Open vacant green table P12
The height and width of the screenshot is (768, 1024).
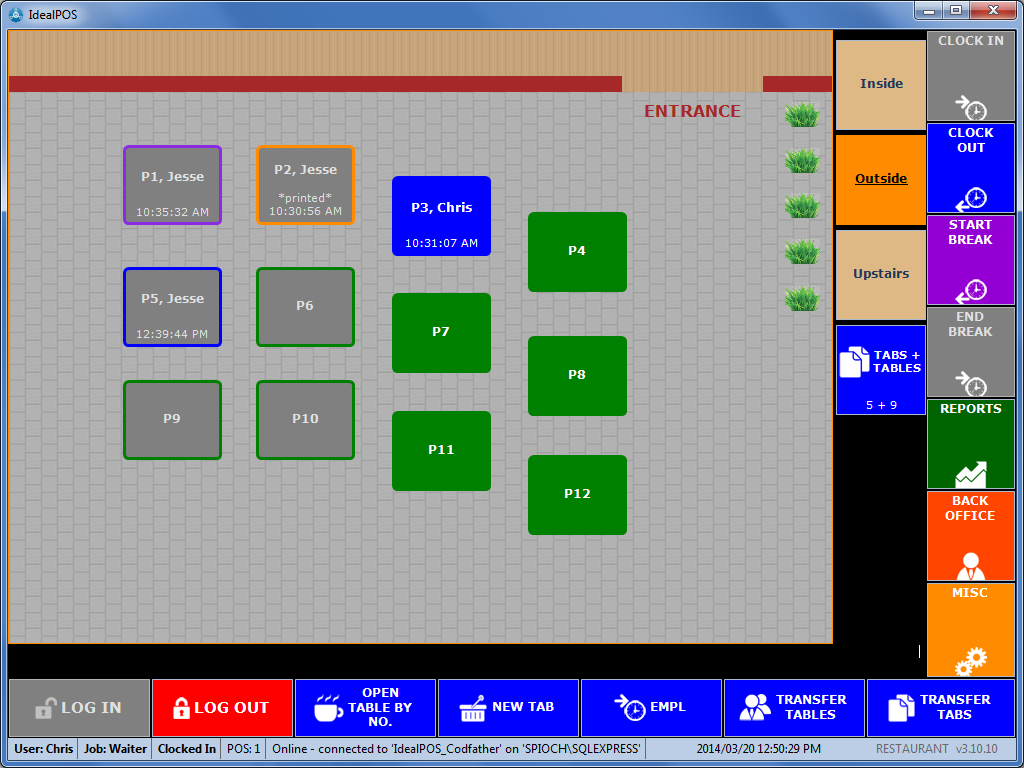tap(577, 495)
